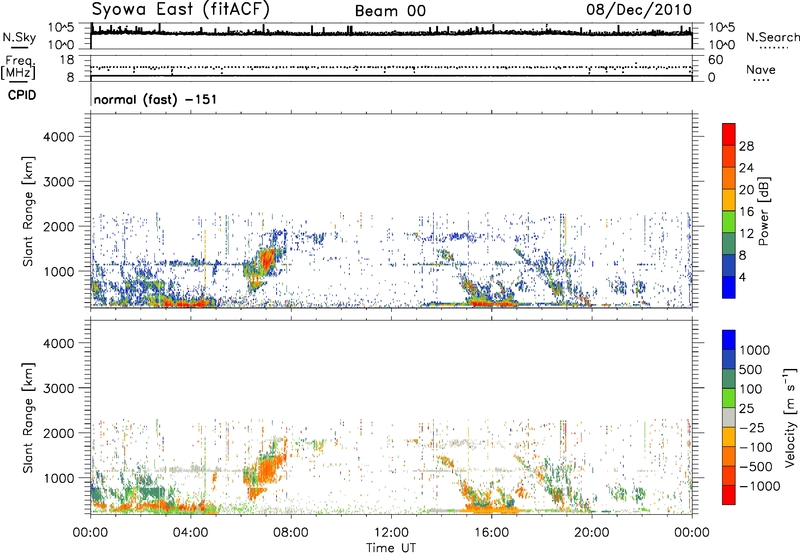Click the 'Velocity [m s⁻¹]' colorbar title
This screenshot has height=554, width=800.
(x=790, y=416)
